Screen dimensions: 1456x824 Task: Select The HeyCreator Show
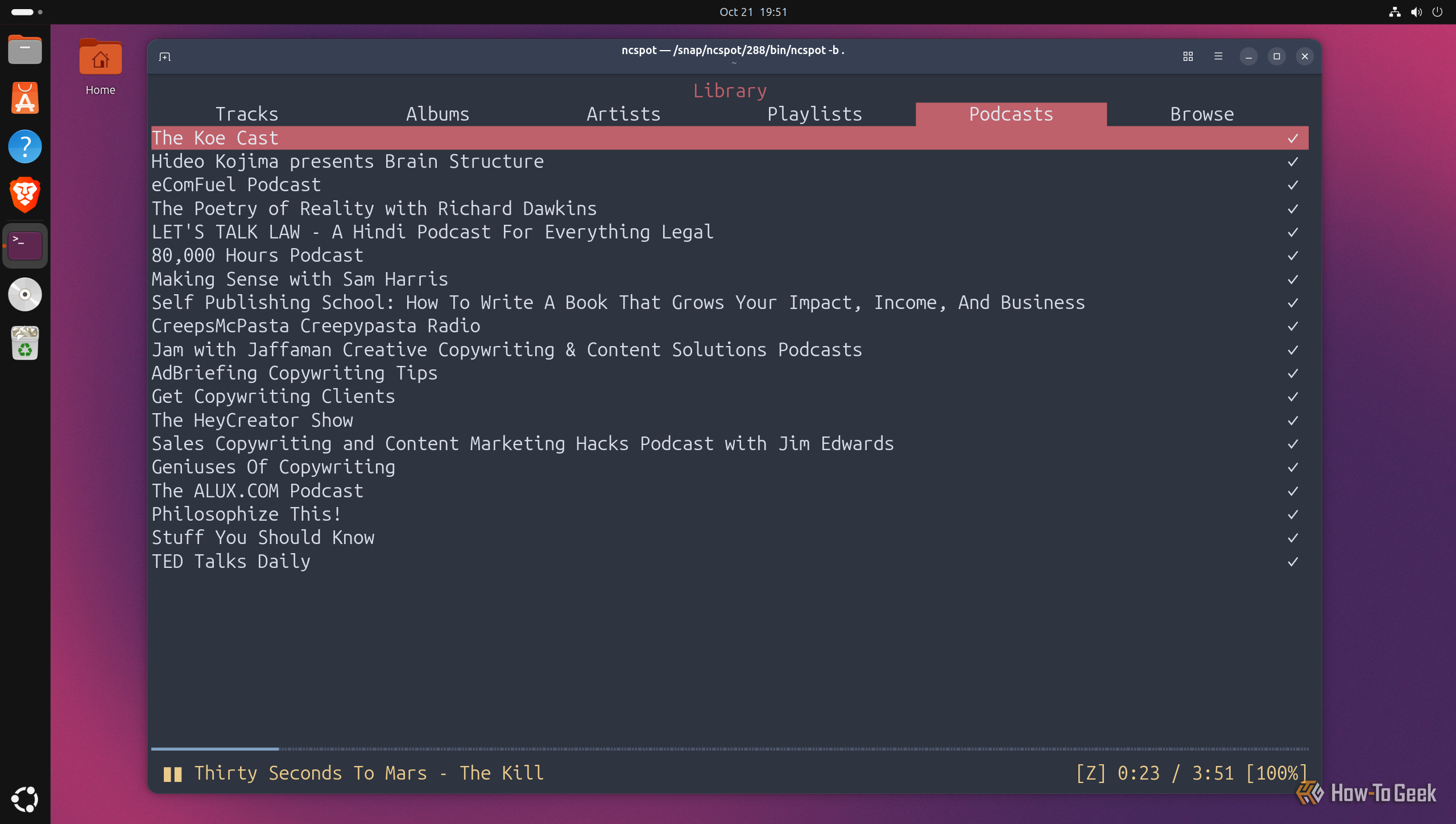click(730, 421)
